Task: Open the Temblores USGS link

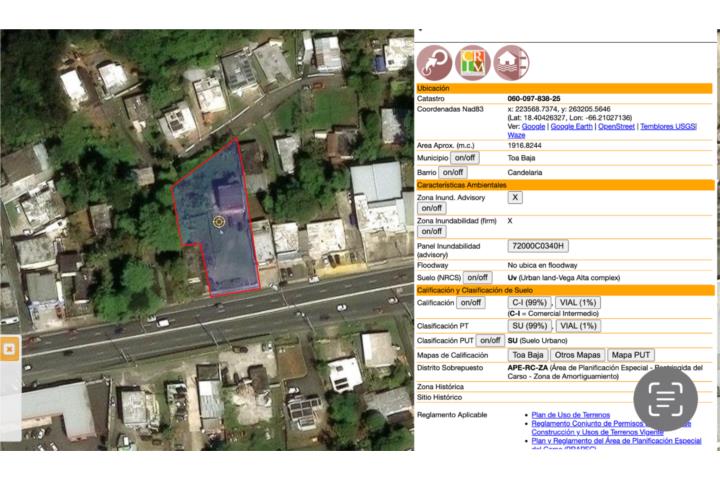Action: [669, 127]
